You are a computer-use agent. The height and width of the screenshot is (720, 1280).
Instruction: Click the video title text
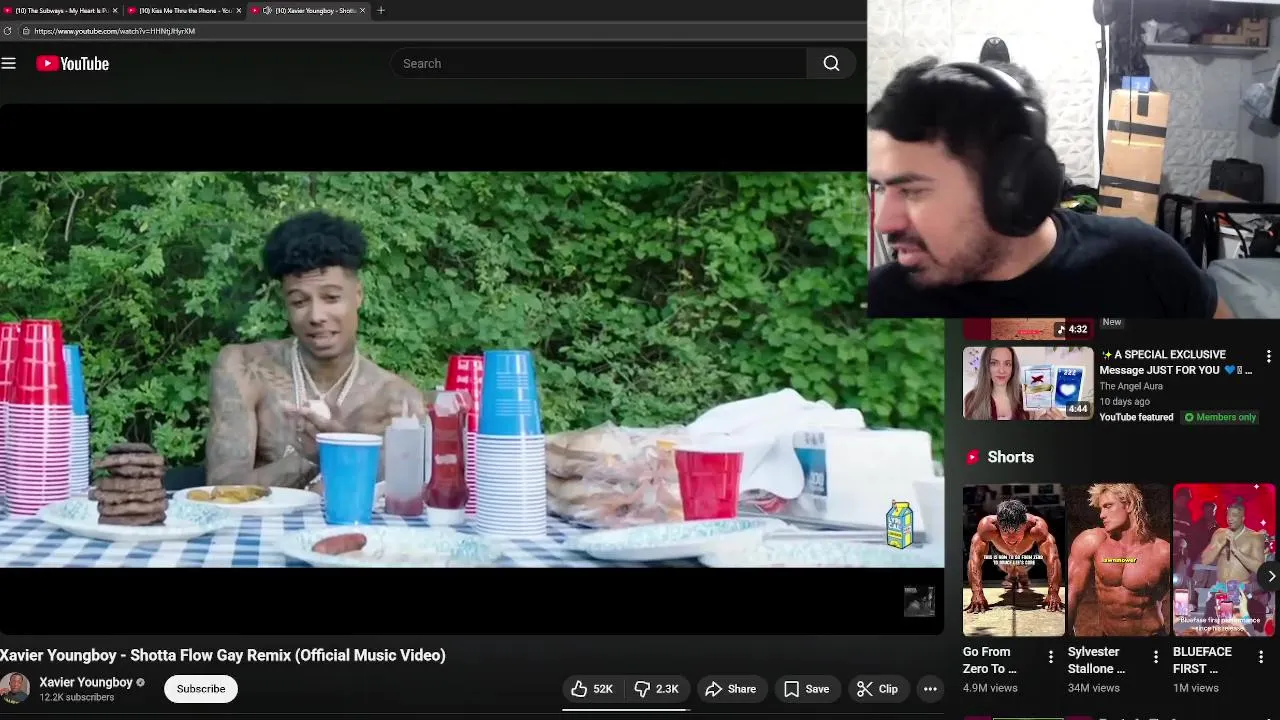tap(223, 655)
